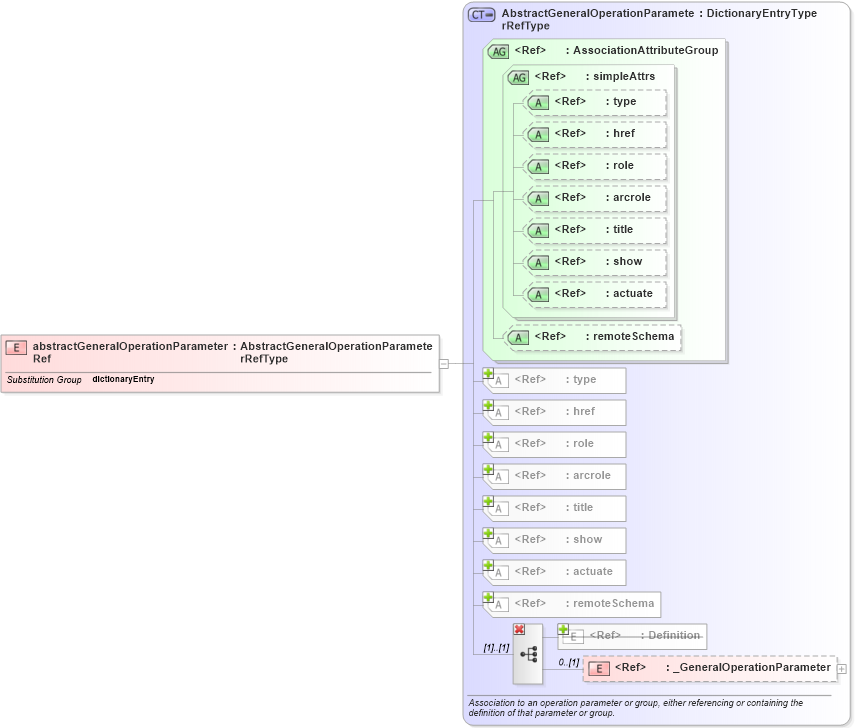Click the A icon on arcrole attribute
The height and width of the screenshot is (728, 855).
(539, 198)
